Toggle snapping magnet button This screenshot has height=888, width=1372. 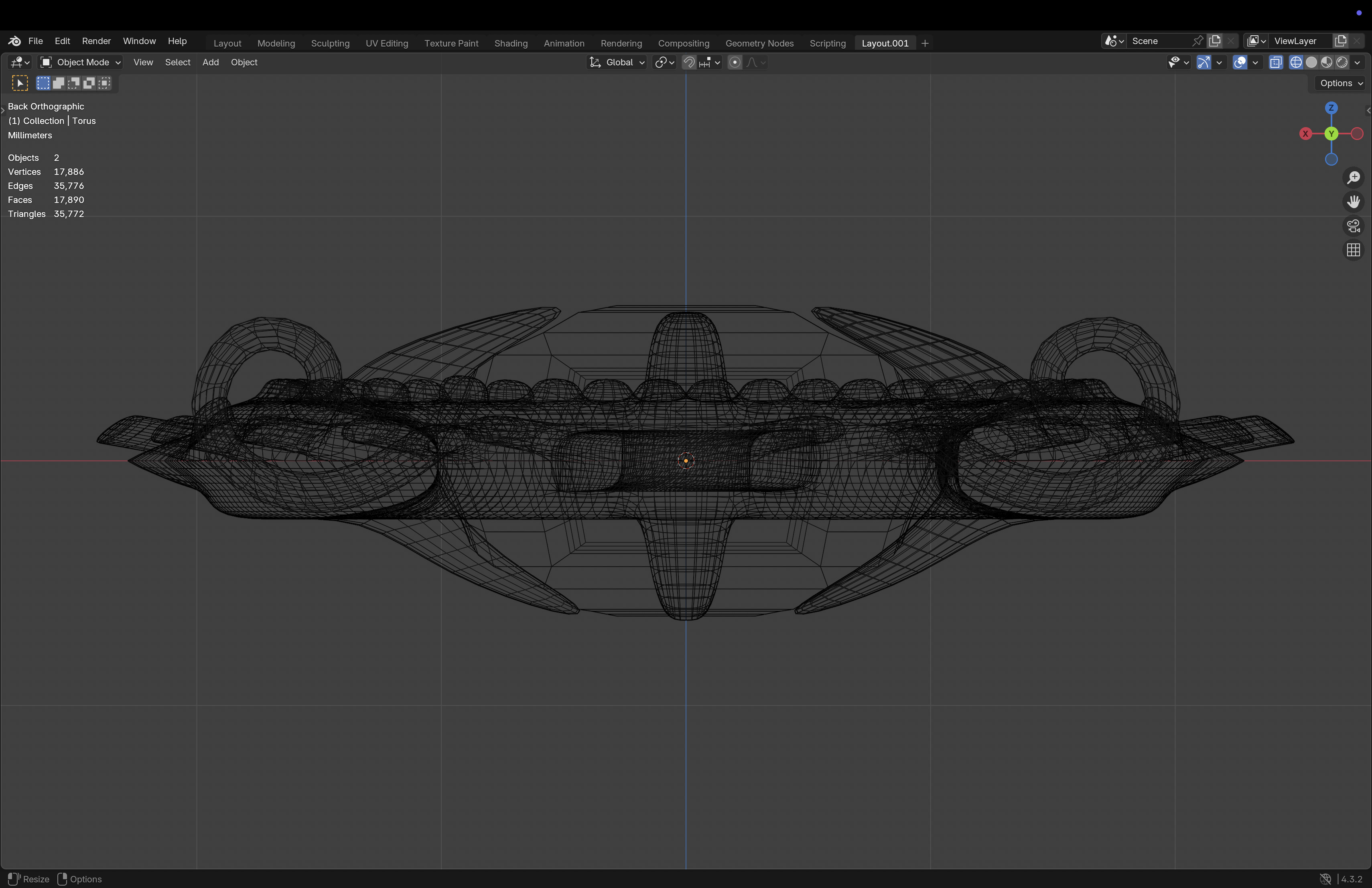[689, 62]
